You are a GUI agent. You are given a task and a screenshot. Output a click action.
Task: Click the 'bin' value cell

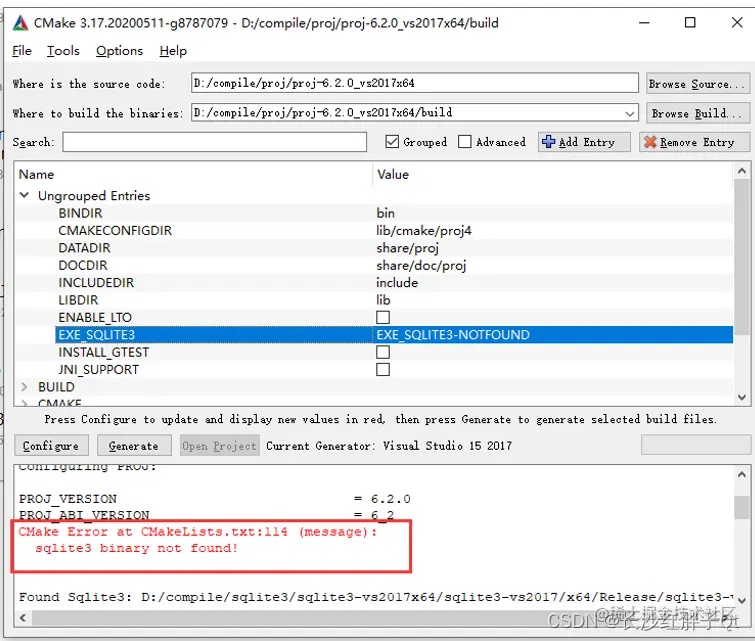pos(385,213)
